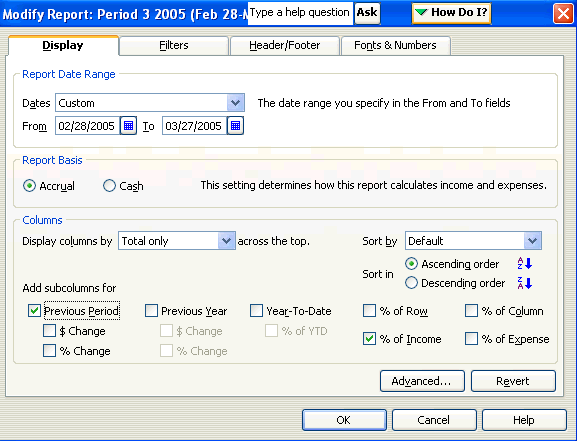Image resolution: width=577 pixels, height=441 pixels.
Task: Click the Ask help button
Action: click(x=367, y=13)
